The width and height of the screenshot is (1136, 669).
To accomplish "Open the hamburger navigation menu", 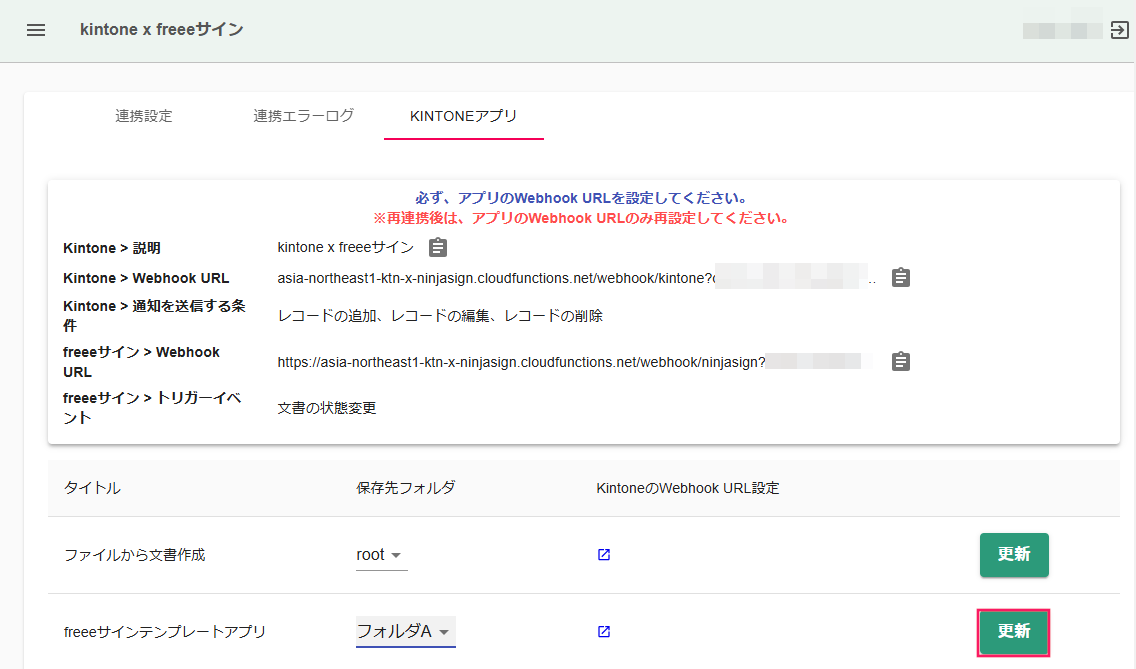I will tap(36, 30).
